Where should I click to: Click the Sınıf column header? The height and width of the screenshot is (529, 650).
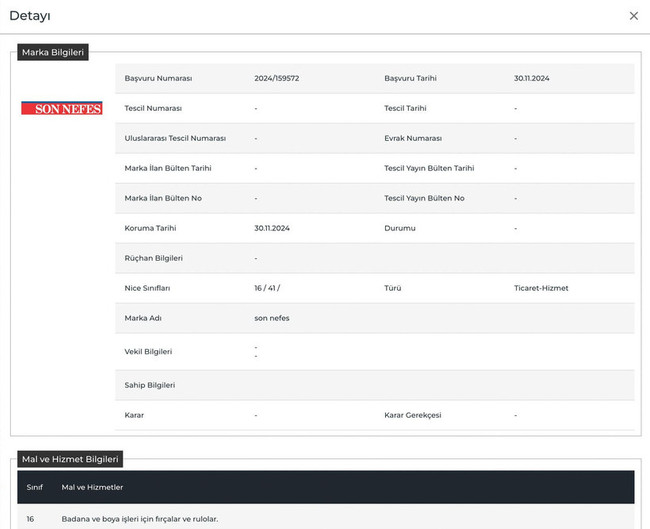pos(35,487)
